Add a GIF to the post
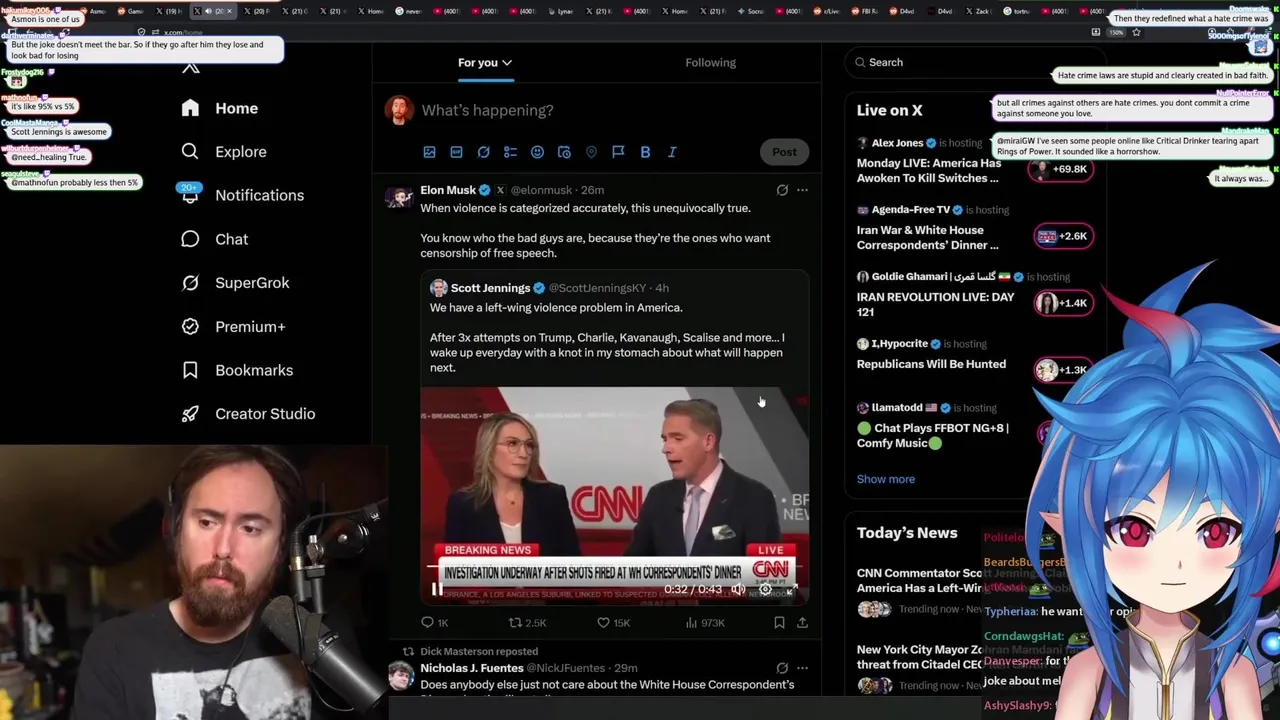Viewport: 1280px width, 720px height. (456, 152)
